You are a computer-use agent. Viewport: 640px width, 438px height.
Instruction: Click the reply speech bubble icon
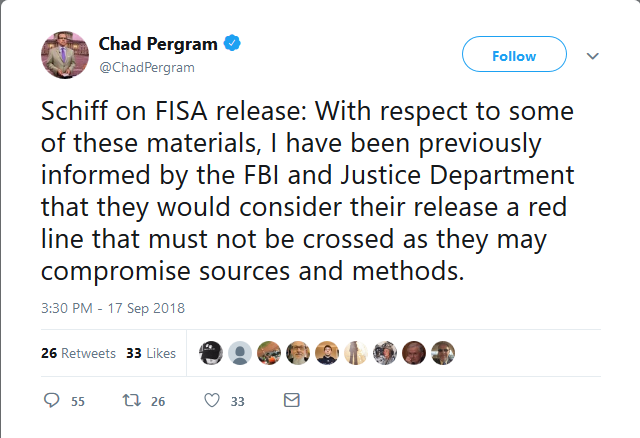pos(51,400)
